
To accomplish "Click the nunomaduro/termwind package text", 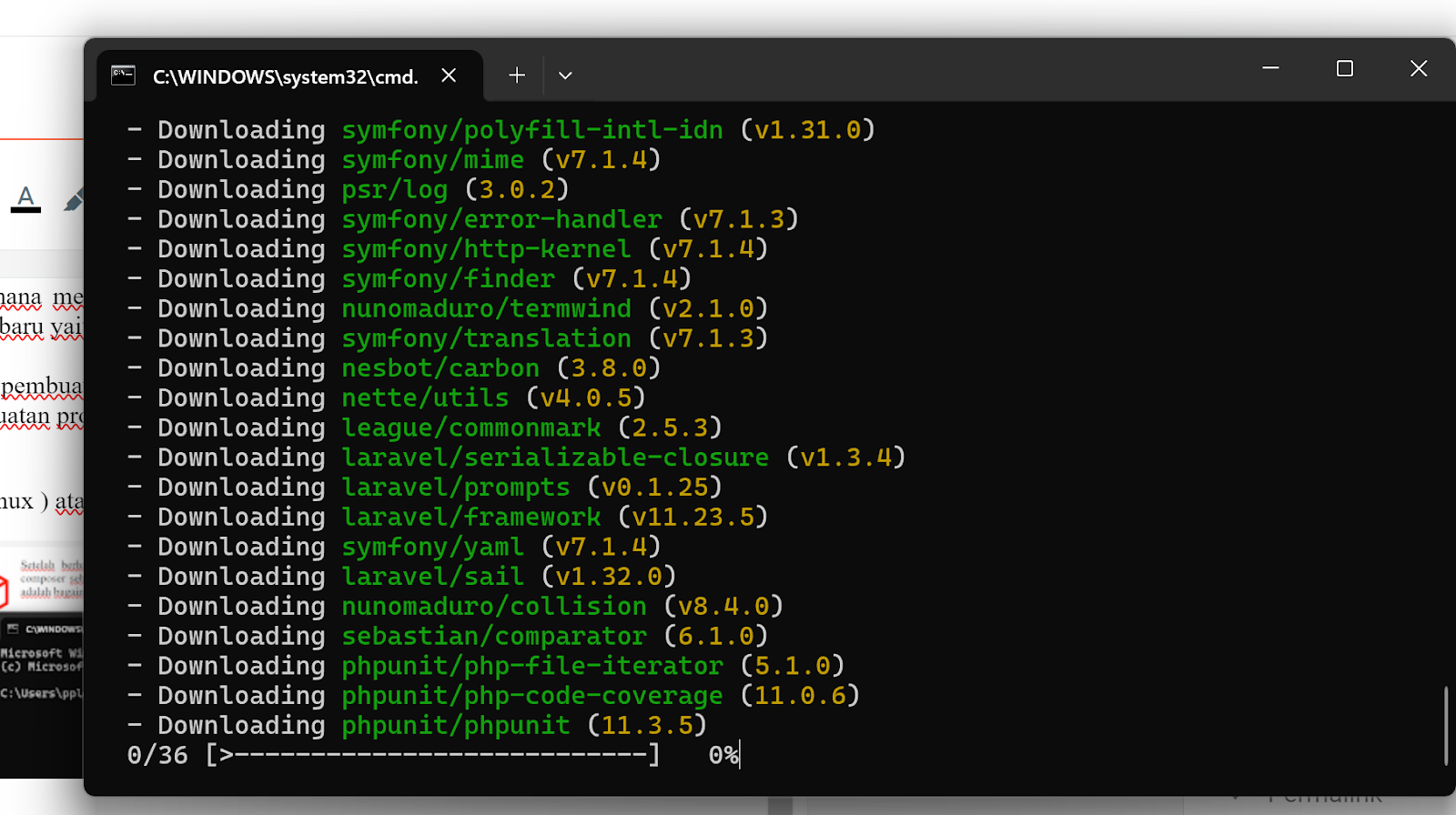I will [x=487, y=309].
